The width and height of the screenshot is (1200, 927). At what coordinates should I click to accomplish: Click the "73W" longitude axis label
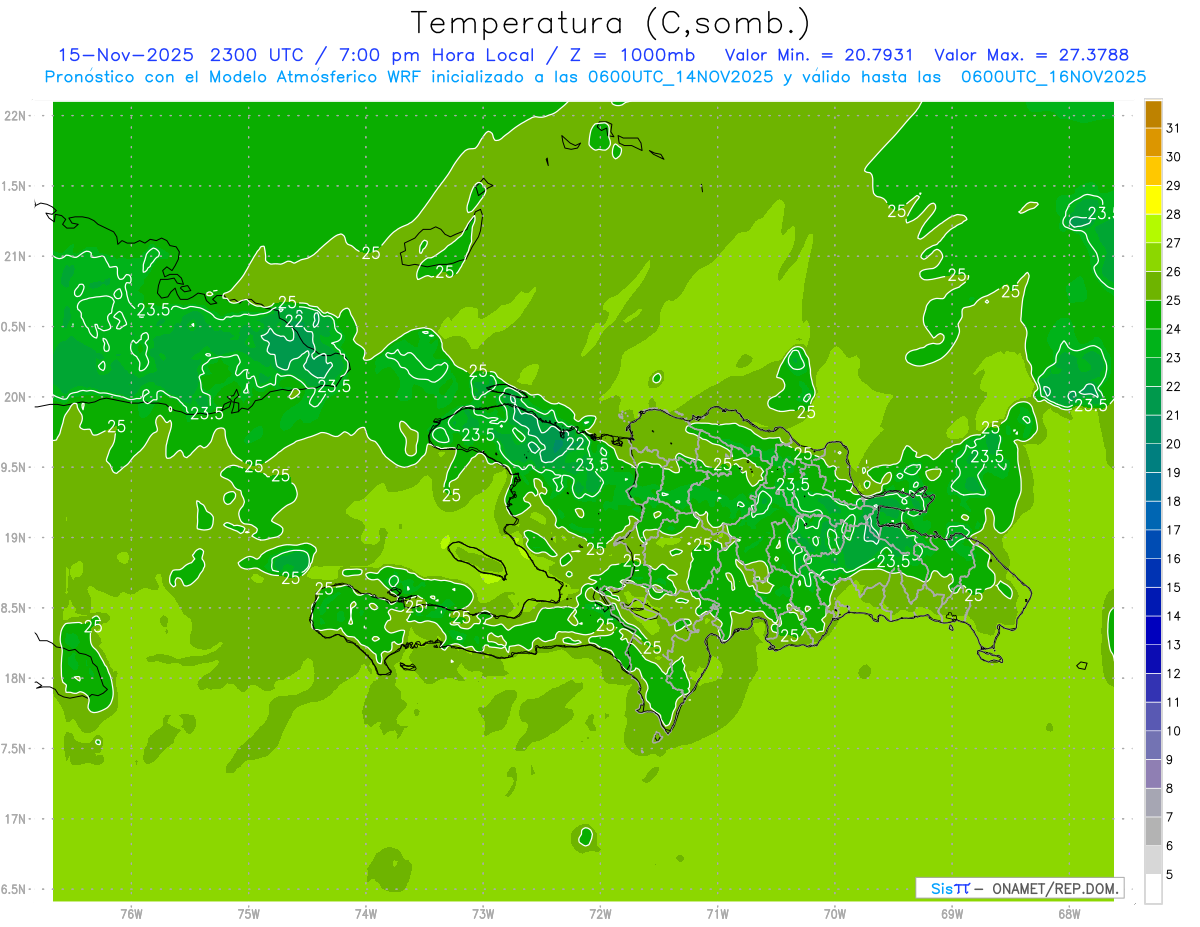[x=483, y=914]
